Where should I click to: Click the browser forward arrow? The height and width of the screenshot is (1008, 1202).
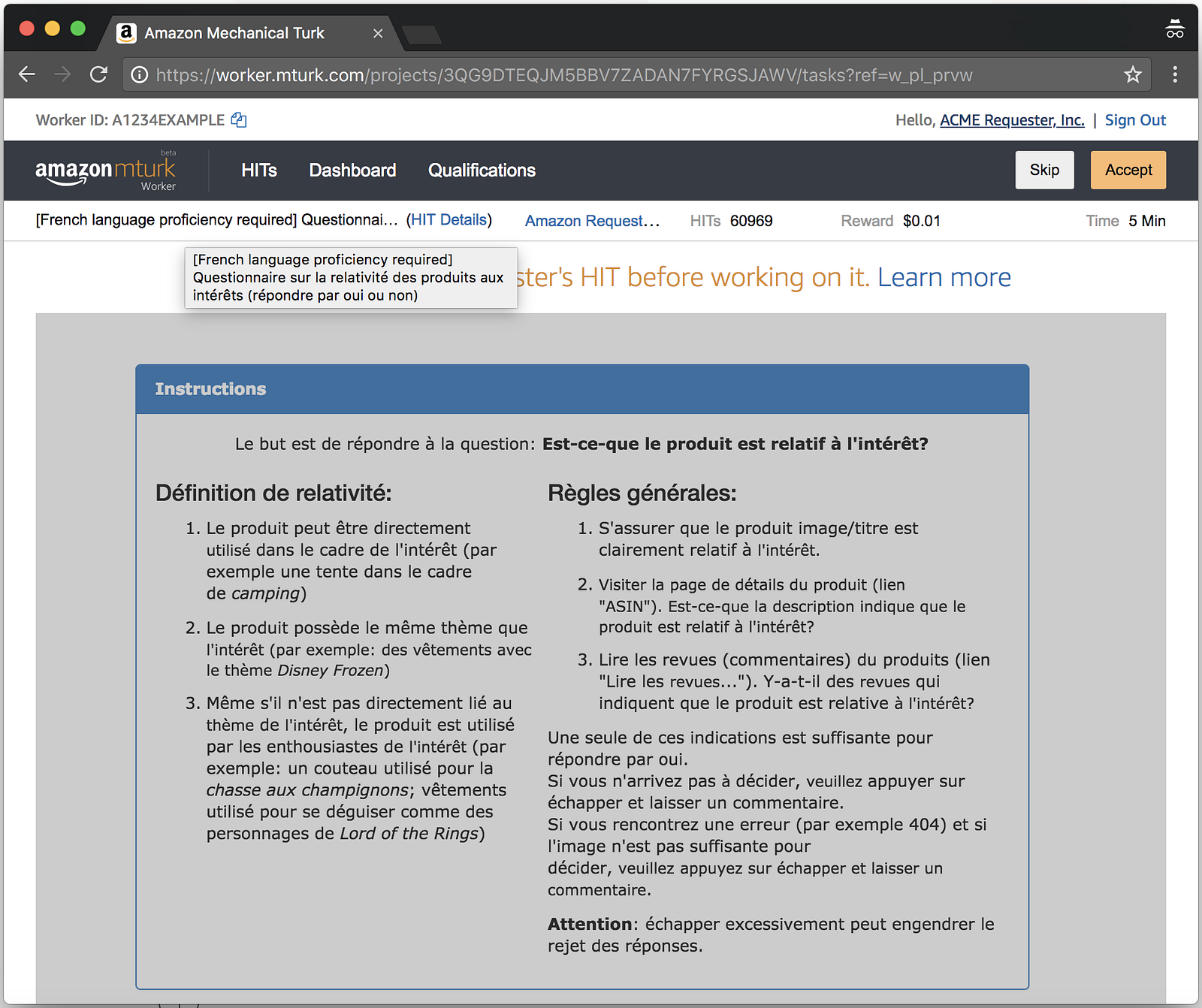[x=62, y=74]
